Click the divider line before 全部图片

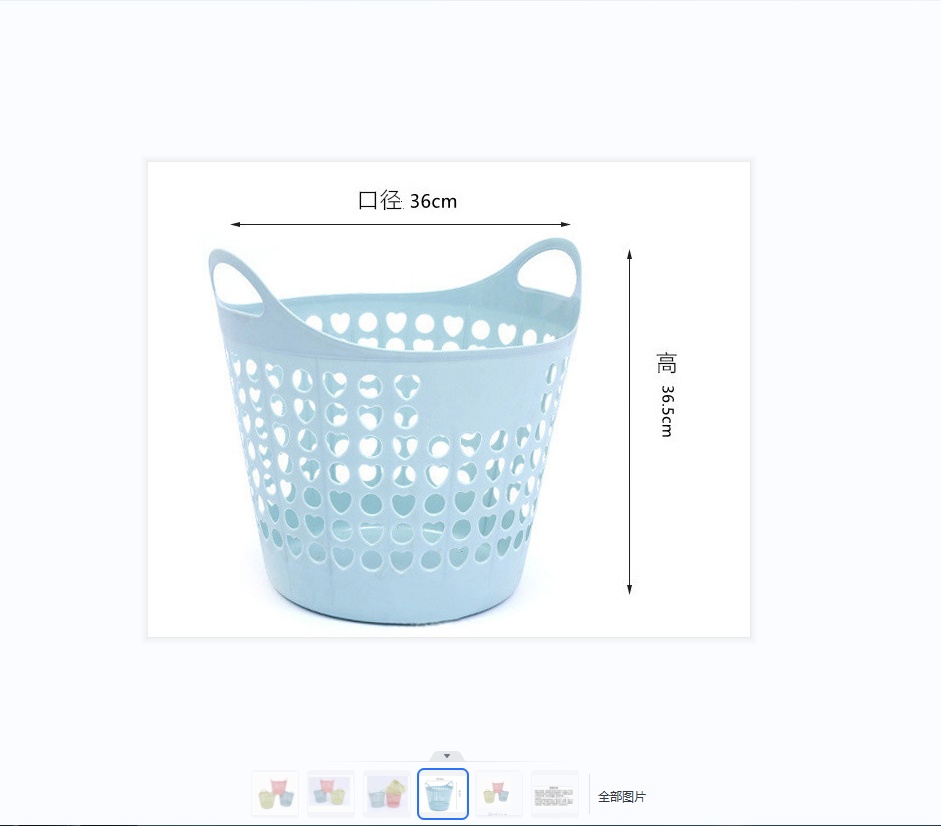(x=589, y=795)
